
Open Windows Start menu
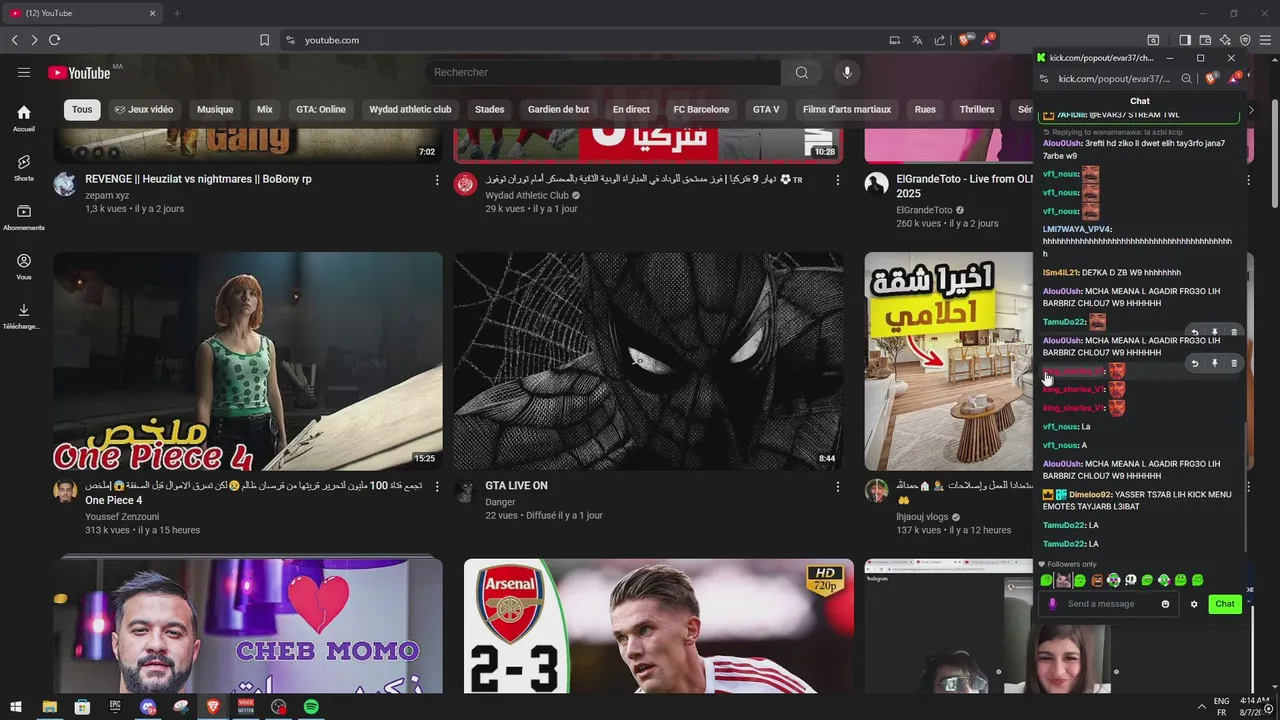pos(16,707)
